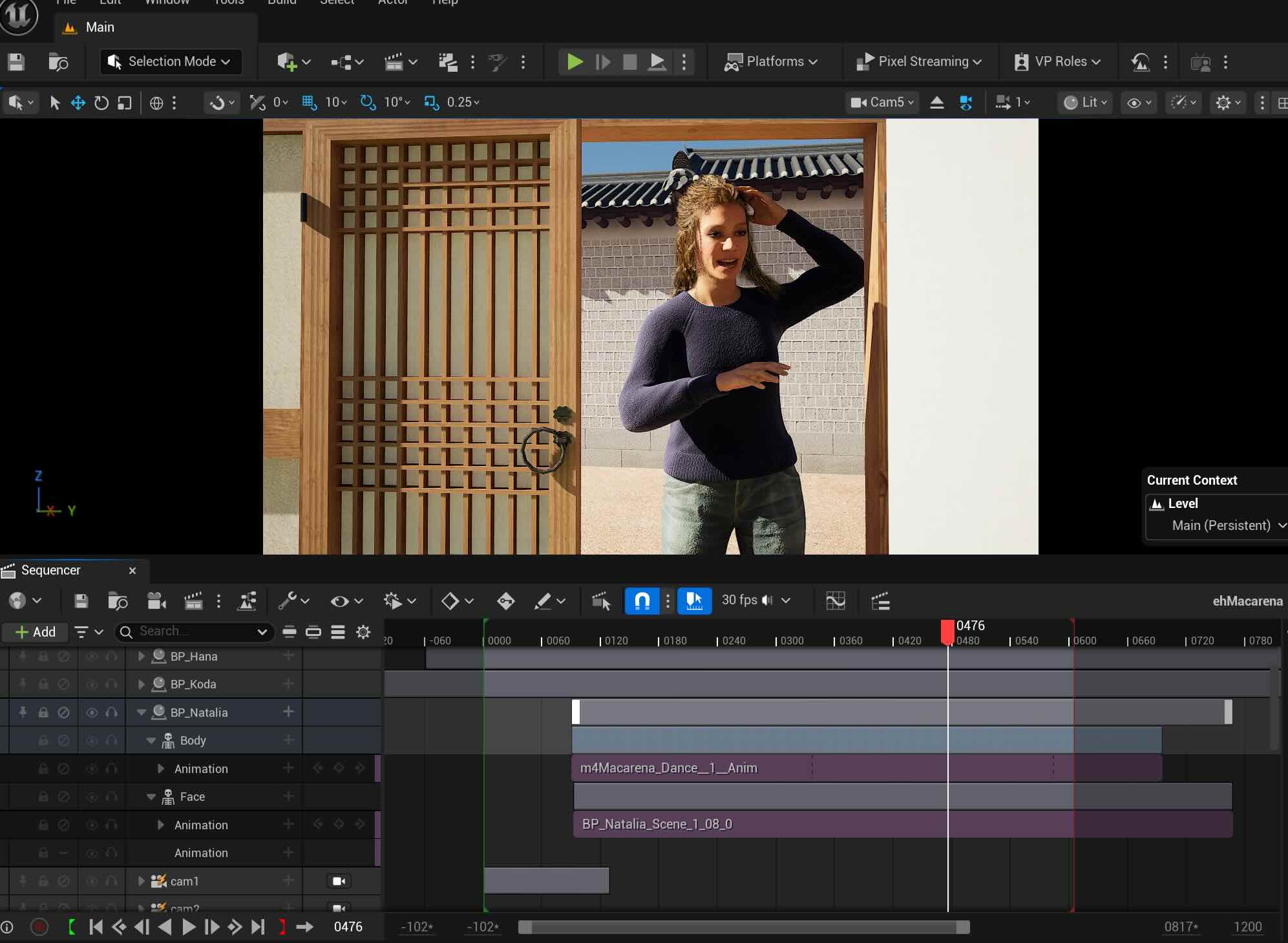Toggle visibility eye for BP_Natalia
The height and width of the screenshot is (943, 1288).
point(92,712)
